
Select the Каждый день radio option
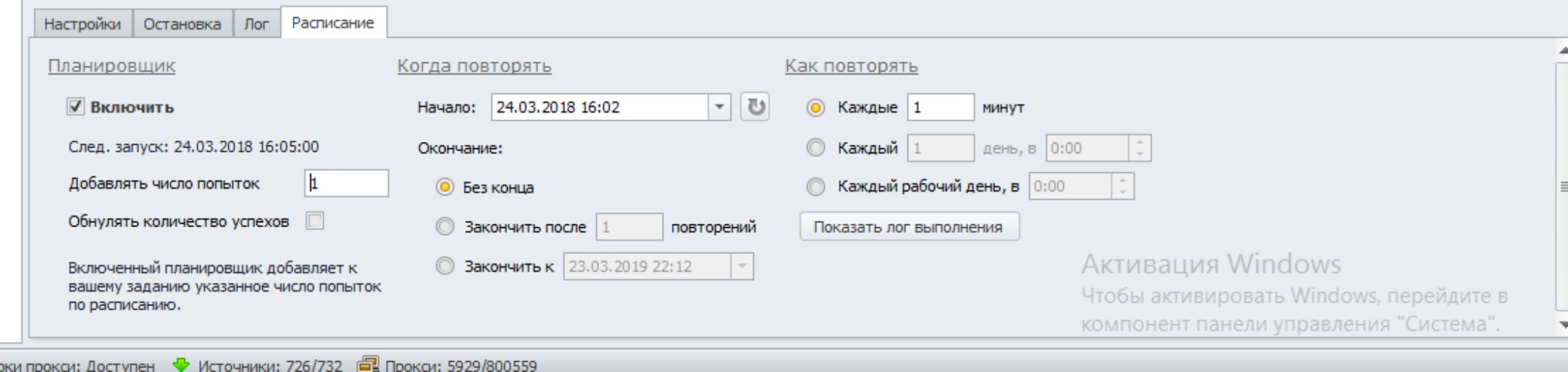click(816, 148)
